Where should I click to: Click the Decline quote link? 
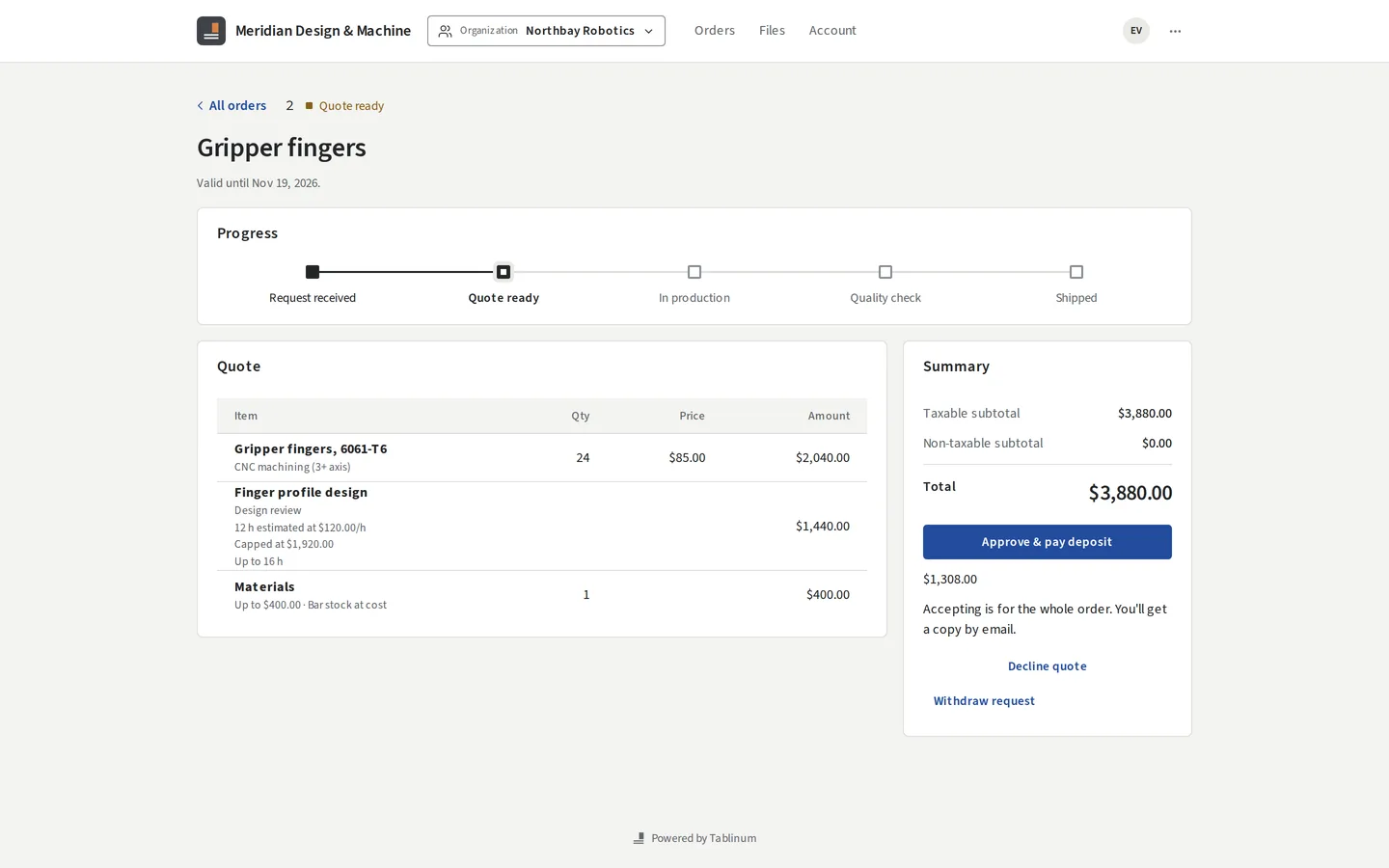click(x=1048, y=666)
